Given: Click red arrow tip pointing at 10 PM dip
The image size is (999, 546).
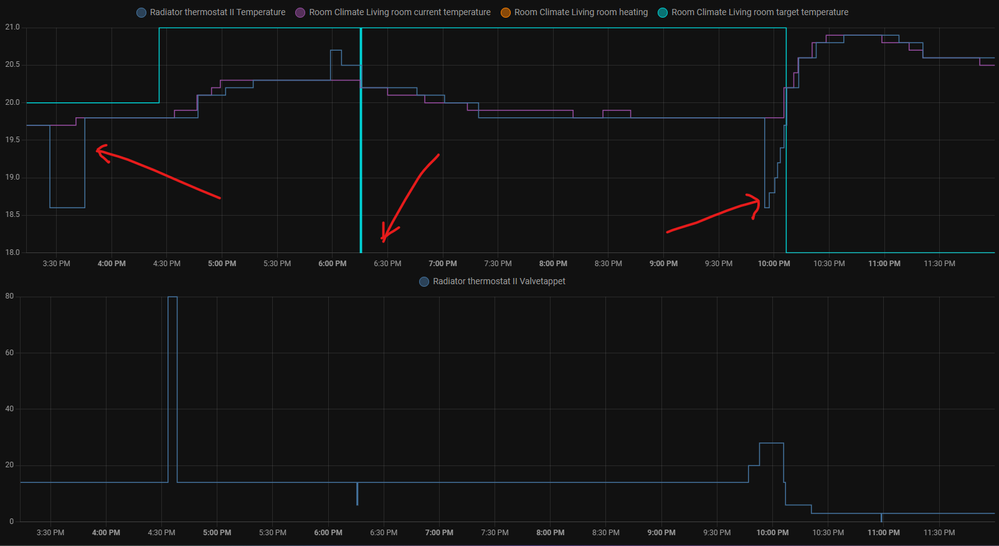Looking at the screenshot, I should click(x=759, y=201).
